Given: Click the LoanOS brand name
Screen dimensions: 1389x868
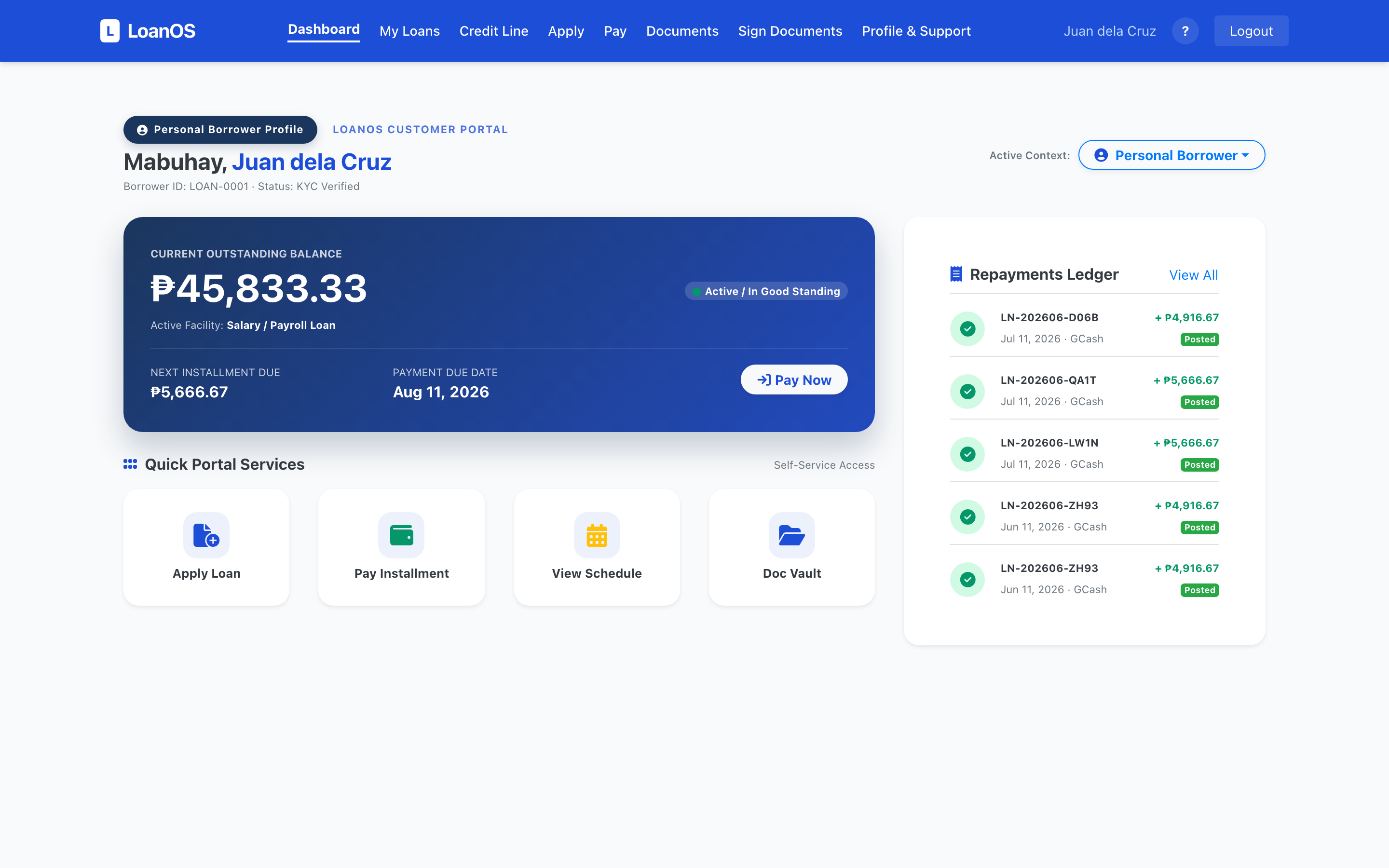Looking at the screenshot, I should click(x=161, y=31).
